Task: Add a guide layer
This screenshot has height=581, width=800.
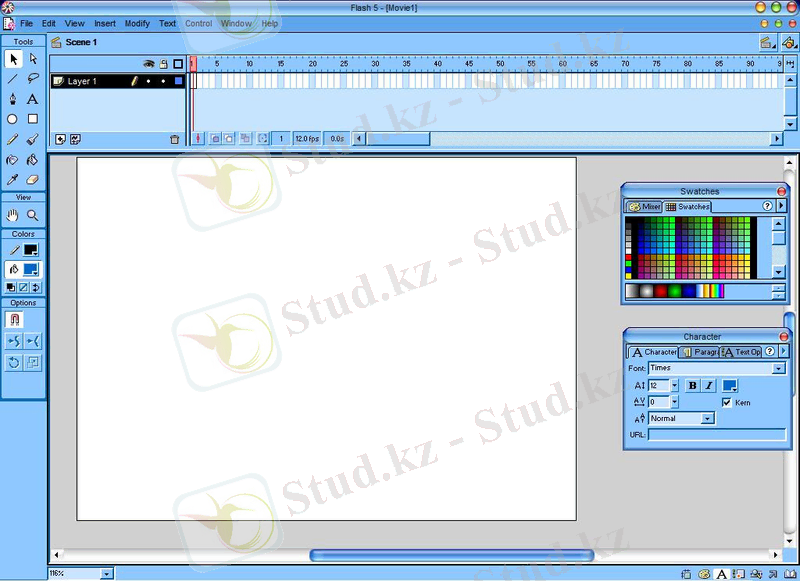Action: tap(76, 139)
